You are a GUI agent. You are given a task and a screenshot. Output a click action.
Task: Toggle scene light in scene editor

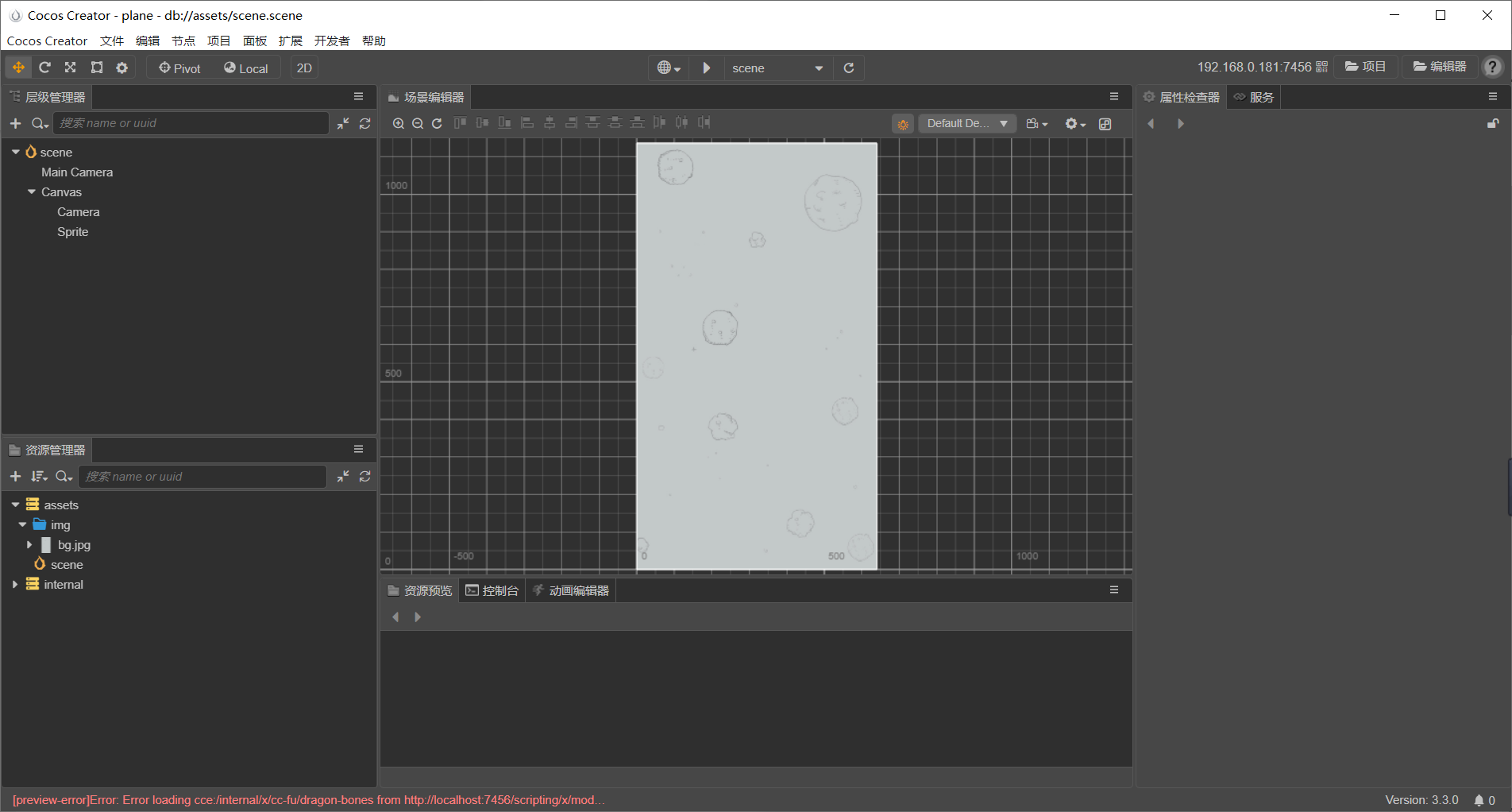[x=903, y=124]
